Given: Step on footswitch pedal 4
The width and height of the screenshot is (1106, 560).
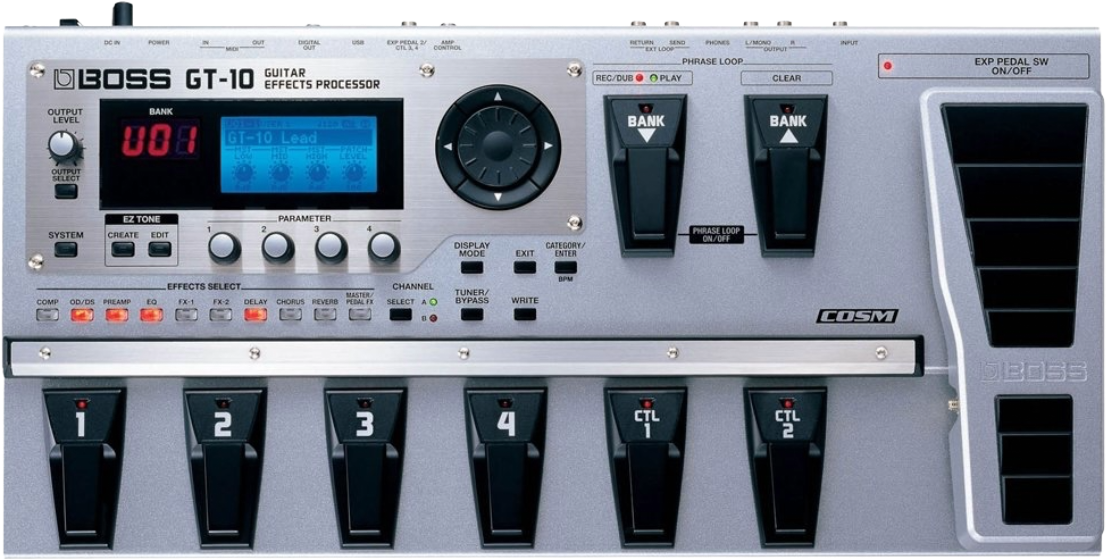Looking at the screenshot, I should (505, 466).
